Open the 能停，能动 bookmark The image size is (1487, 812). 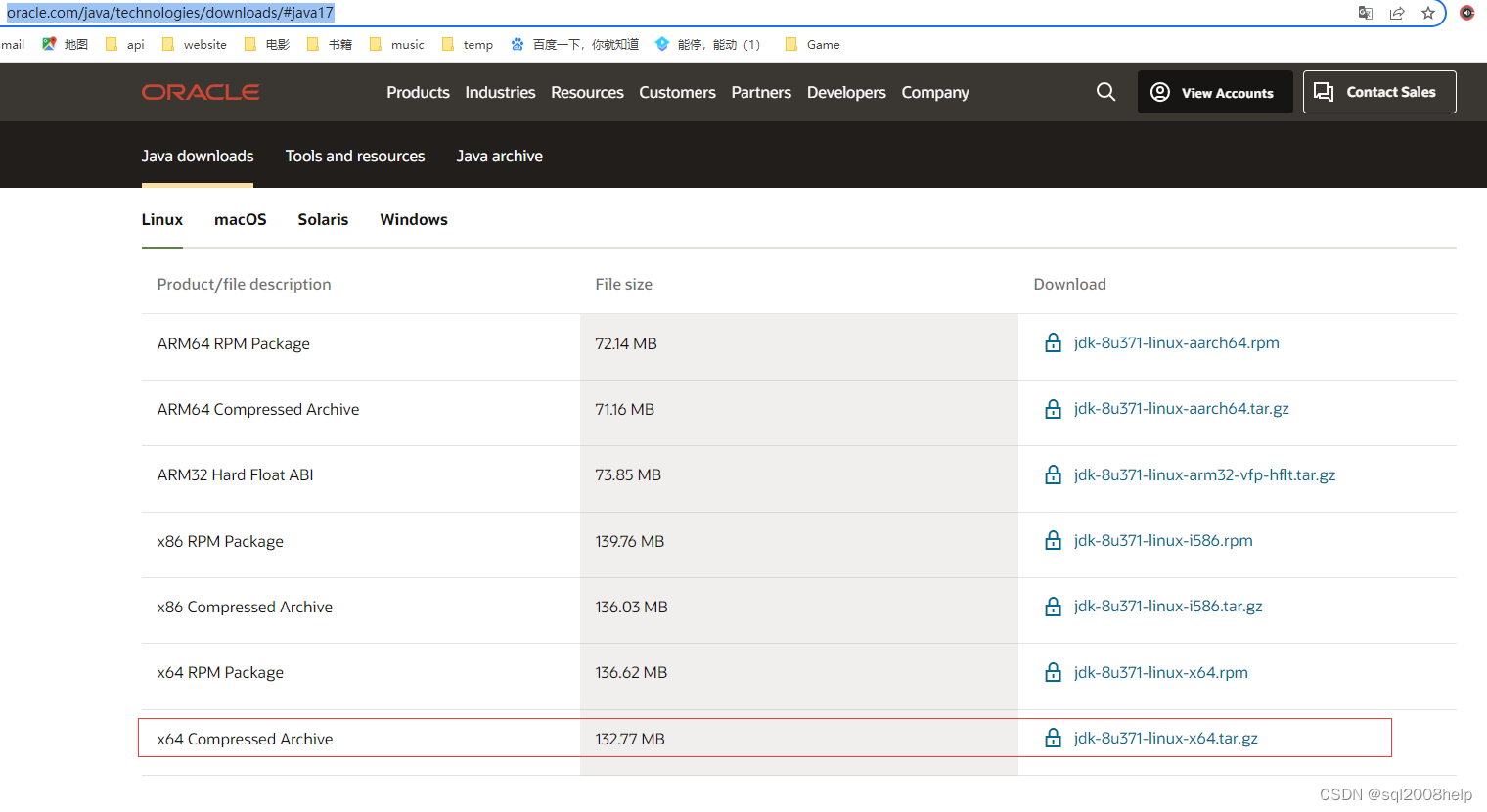707,44
